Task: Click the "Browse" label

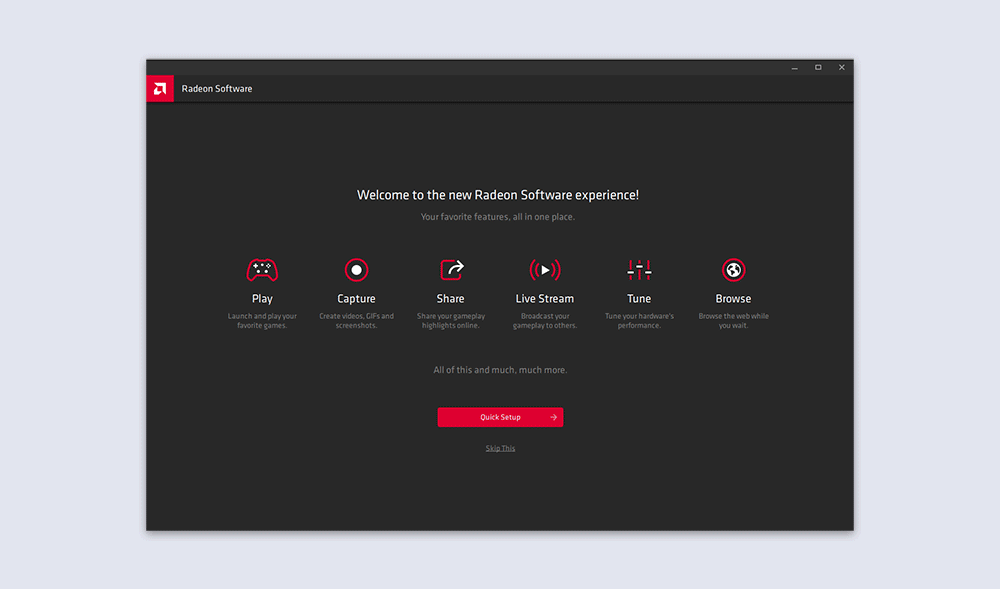Action: (733, 298)
